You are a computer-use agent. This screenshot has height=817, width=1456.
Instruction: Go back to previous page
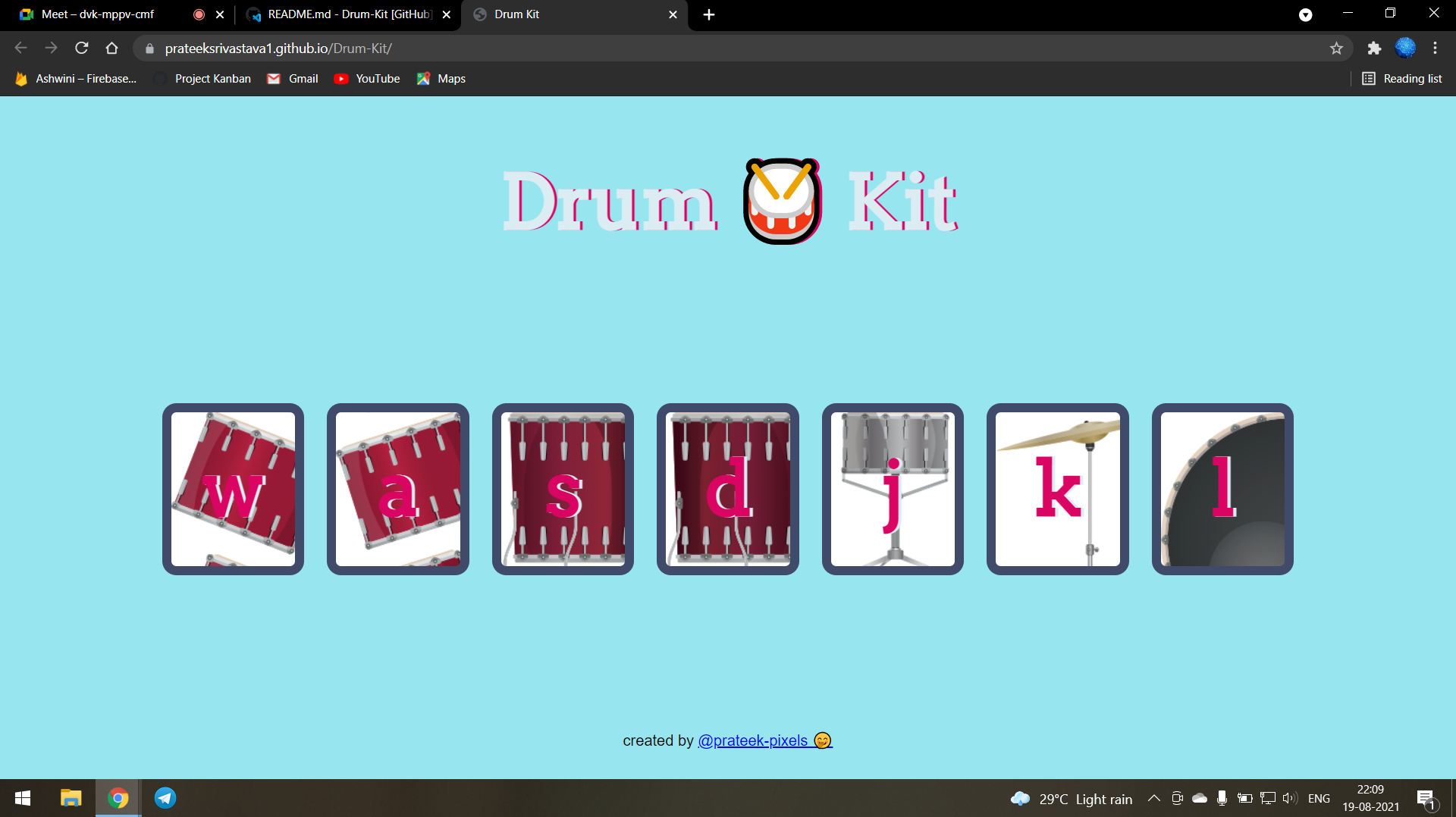point(20,49)
